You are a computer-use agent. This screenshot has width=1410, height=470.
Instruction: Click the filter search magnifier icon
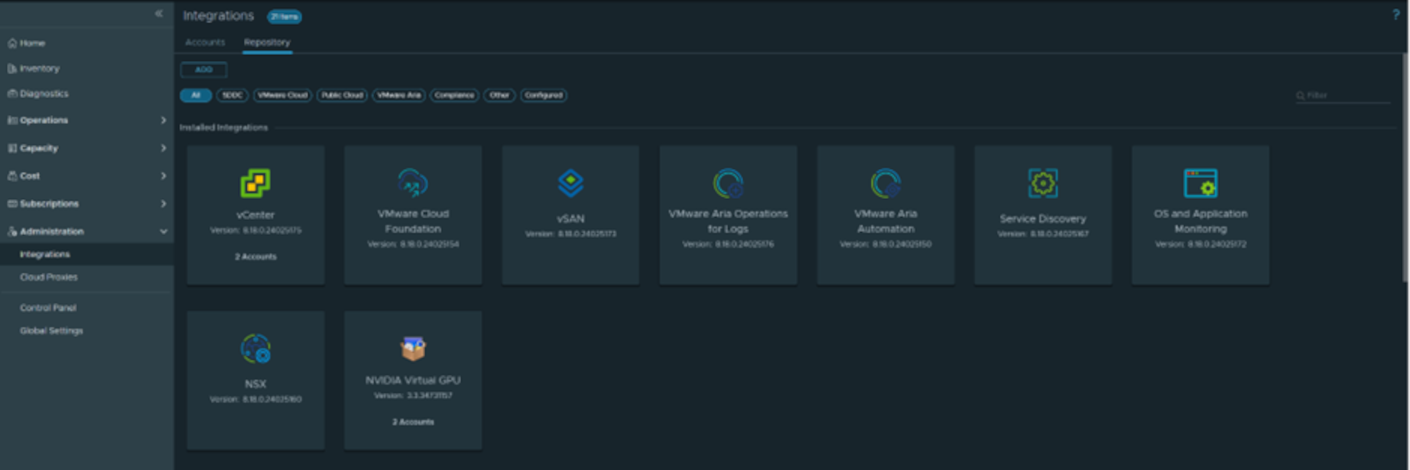point(1300,96)
